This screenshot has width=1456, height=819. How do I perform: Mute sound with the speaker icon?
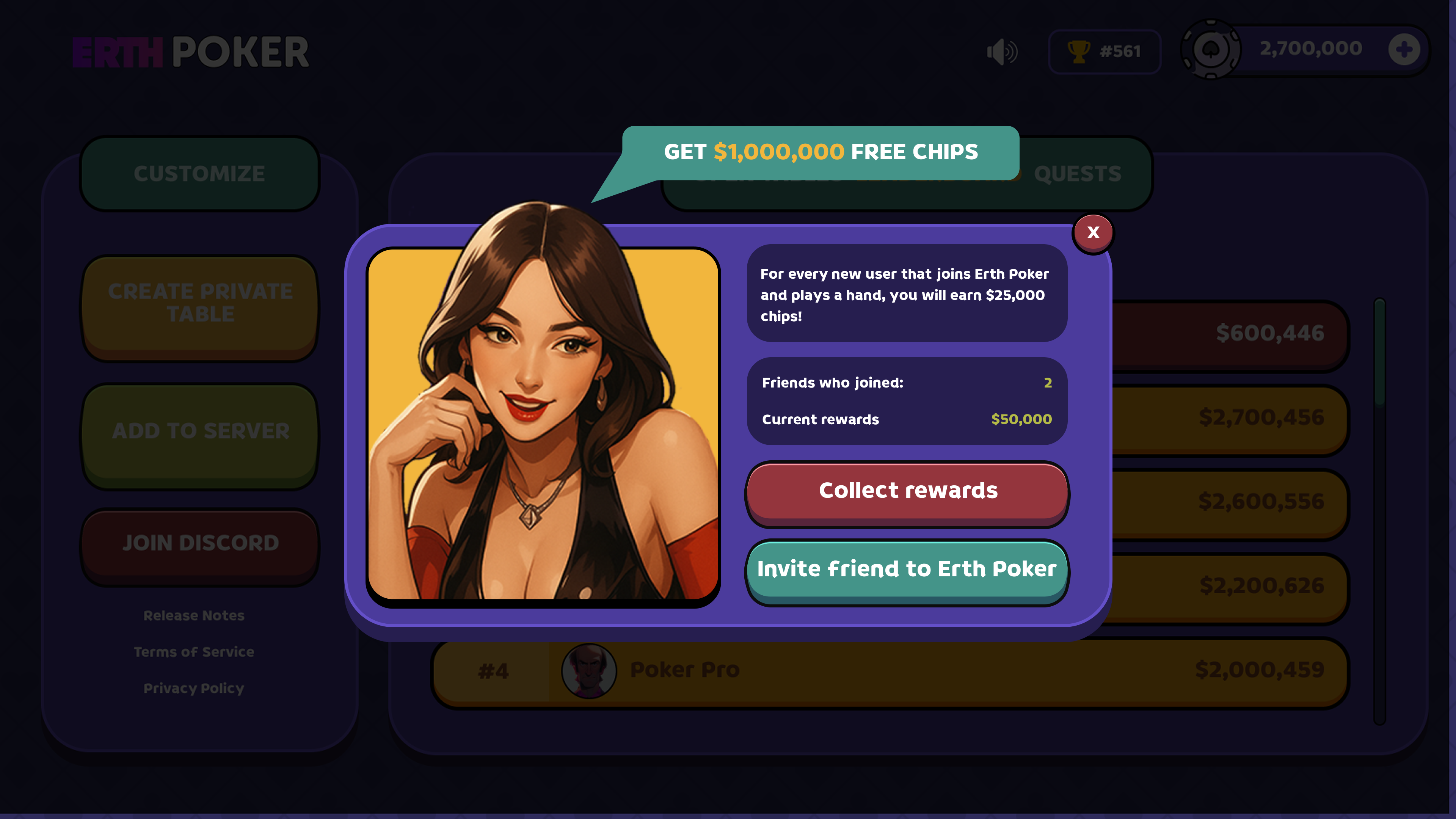(x=1001, y=52)
